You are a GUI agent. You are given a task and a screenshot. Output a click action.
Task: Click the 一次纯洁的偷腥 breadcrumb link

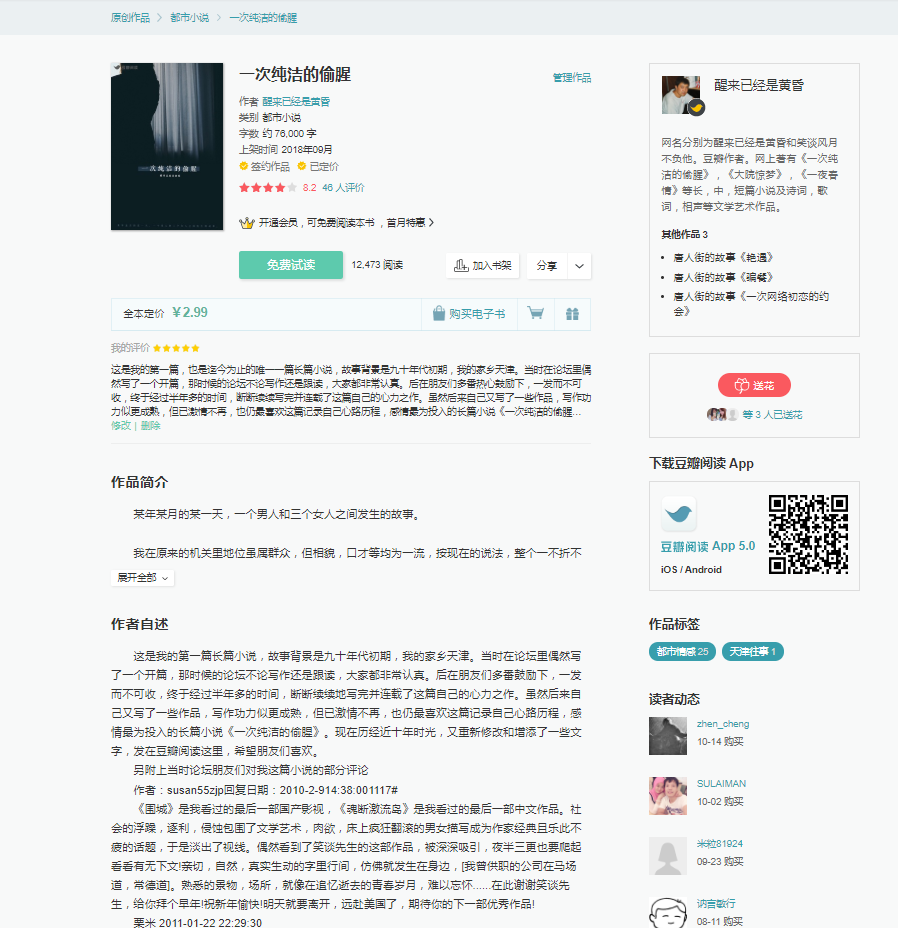pos(263,18)
